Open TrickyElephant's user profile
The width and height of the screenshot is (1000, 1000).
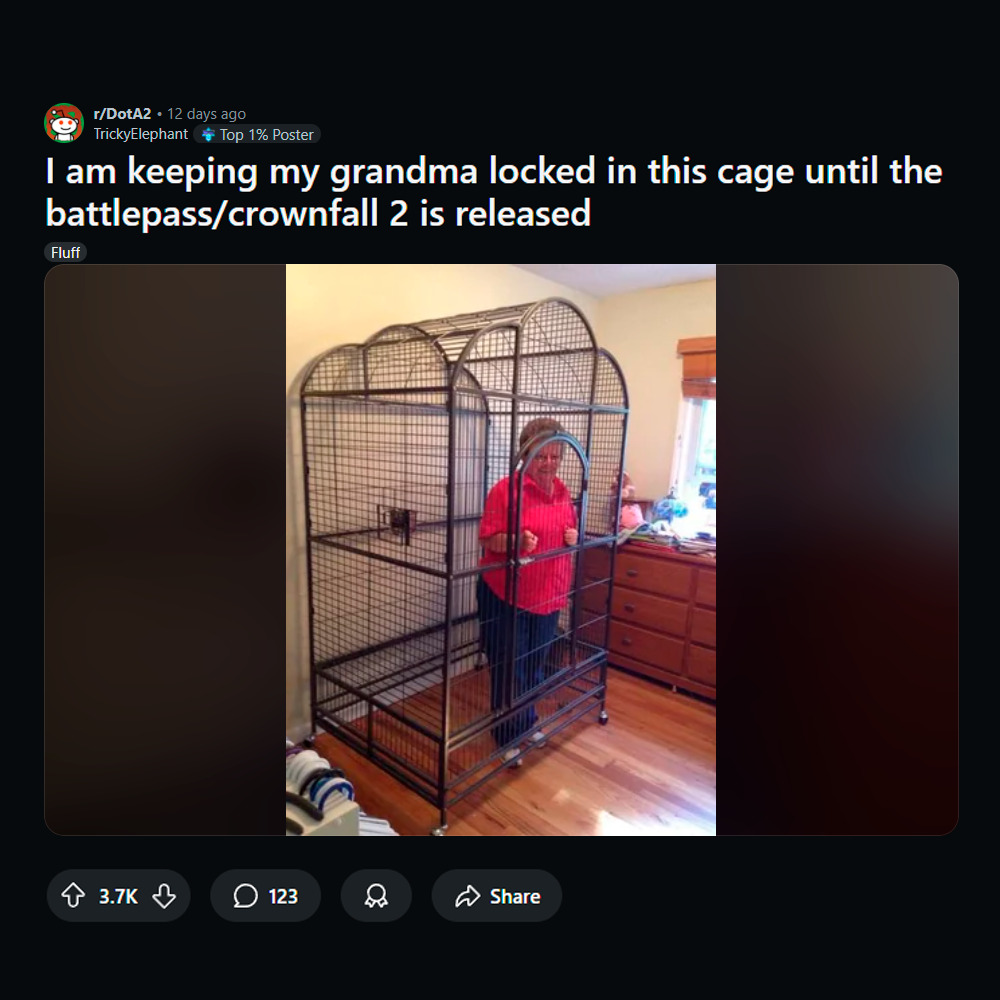[140, 134]
